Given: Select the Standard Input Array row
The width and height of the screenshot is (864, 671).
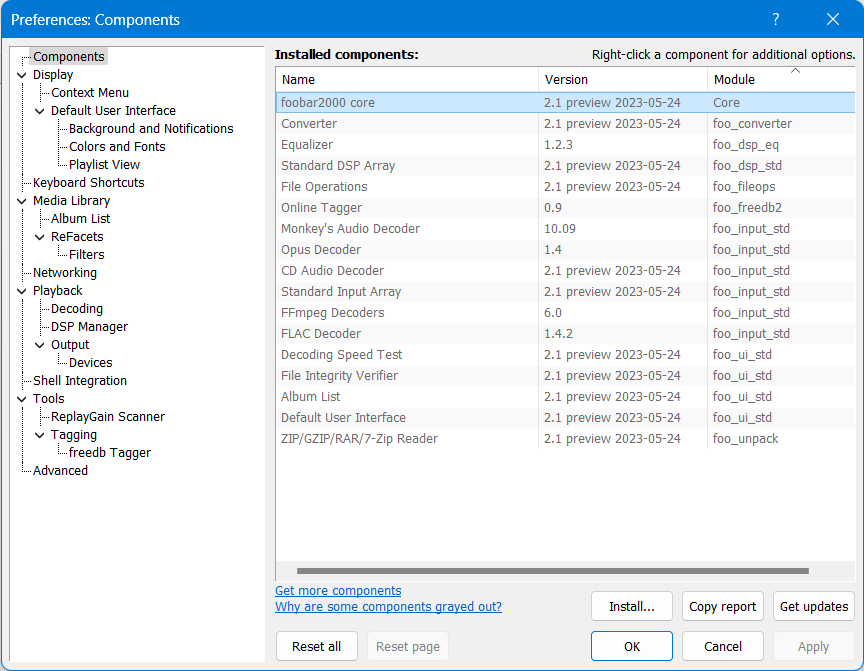Looking at the screenshot, I should (x=565, y=291).
